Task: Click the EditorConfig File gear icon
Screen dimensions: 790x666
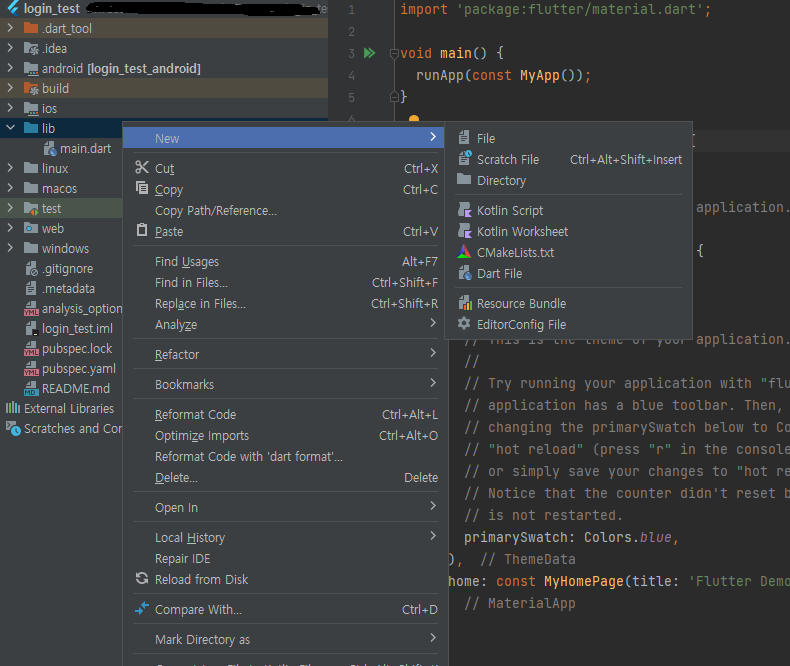Action: coord(464,323)
